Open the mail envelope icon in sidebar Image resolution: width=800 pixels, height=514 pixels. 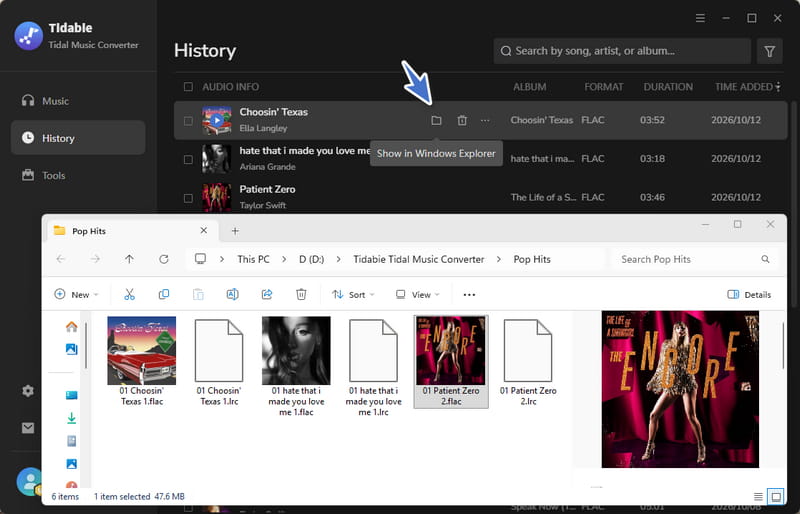point(28,428)
